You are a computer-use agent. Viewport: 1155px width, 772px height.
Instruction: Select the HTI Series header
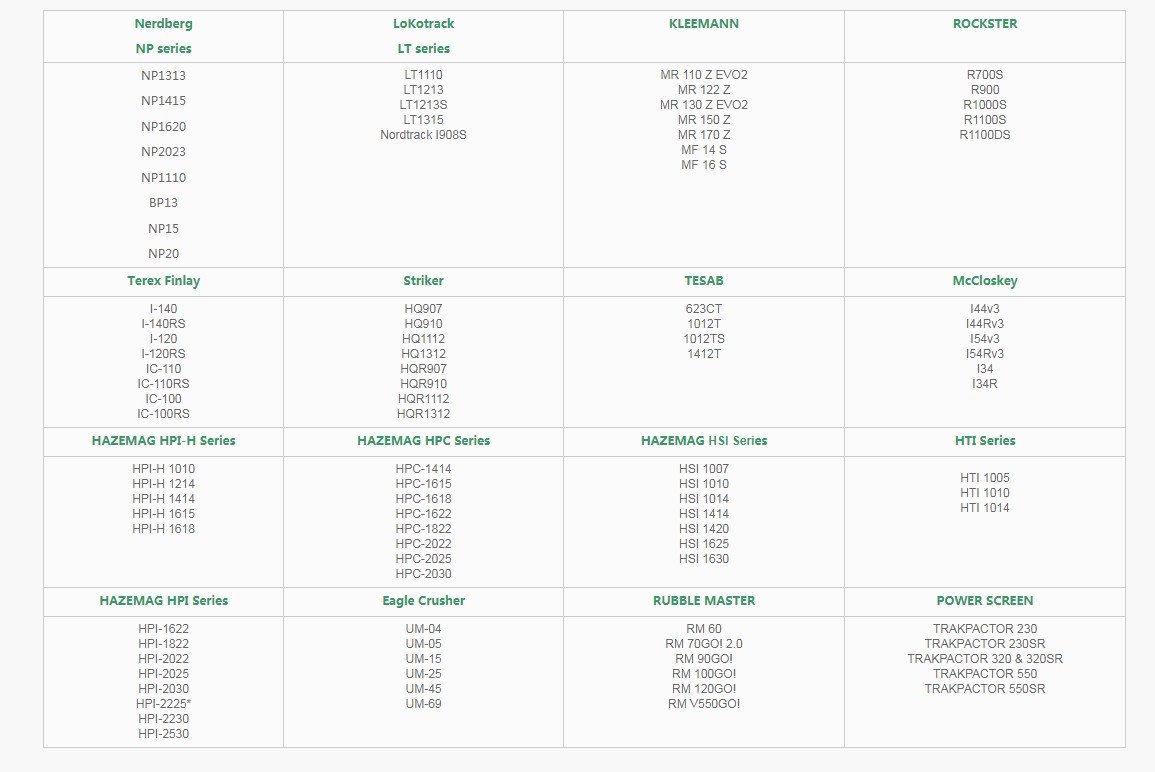click(x=985, y=441)
